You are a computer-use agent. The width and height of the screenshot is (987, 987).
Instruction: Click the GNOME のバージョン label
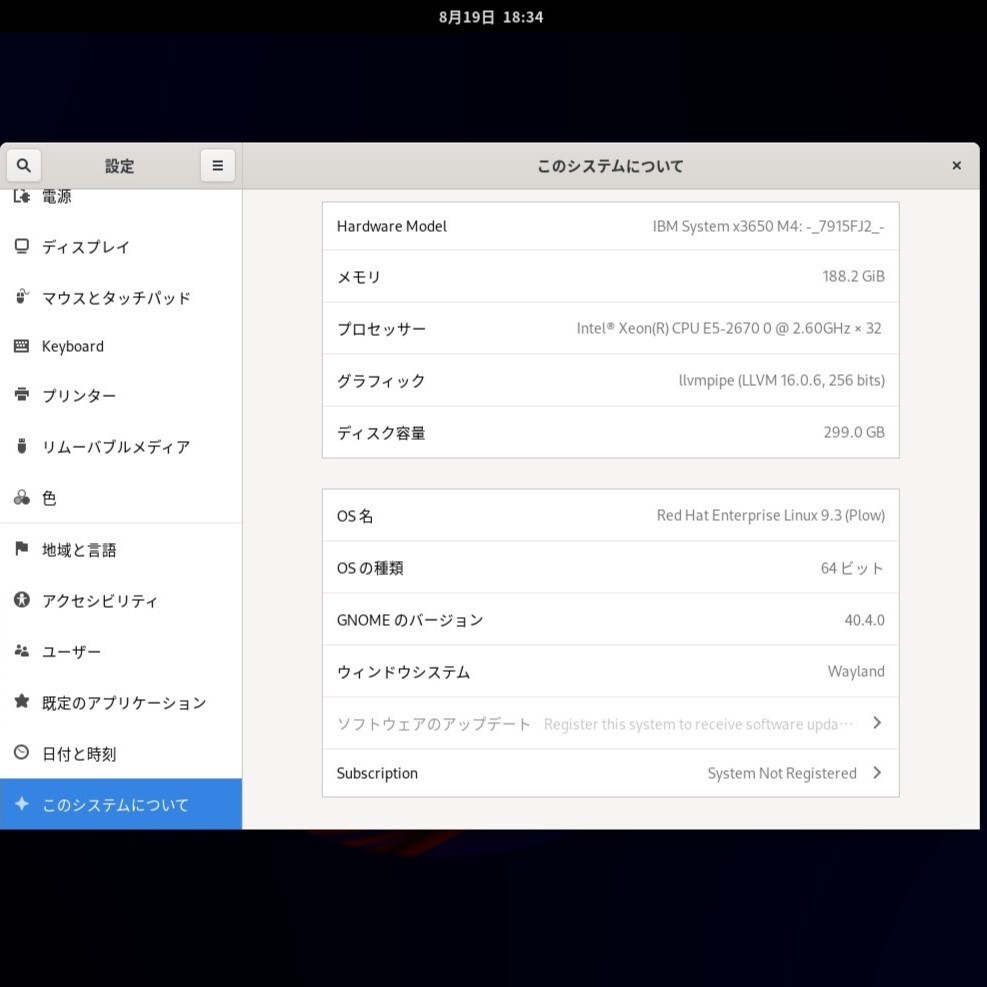[410, 620]
